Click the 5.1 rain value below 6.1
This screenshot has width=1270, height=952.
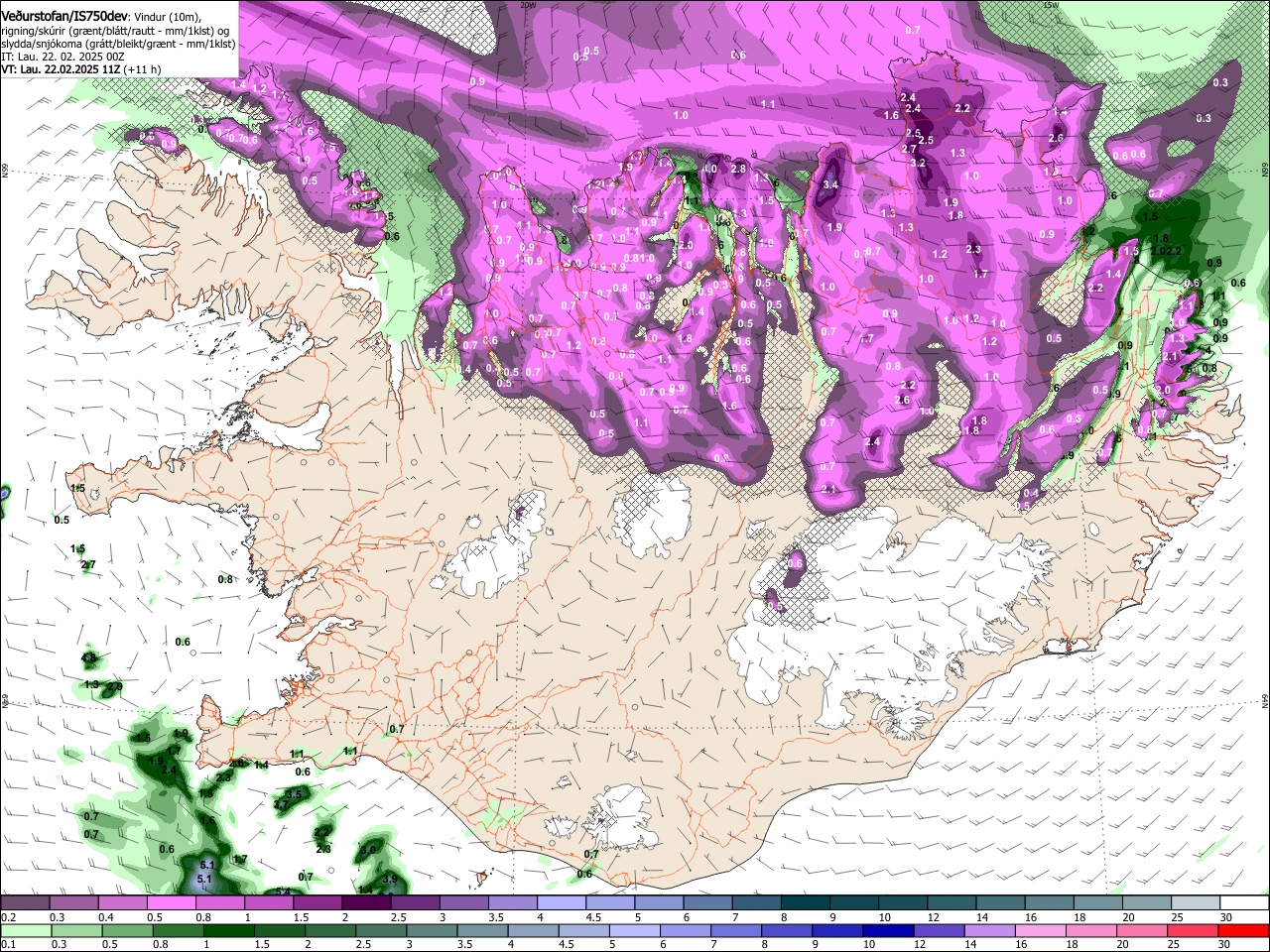pyautogui.click(x=205, y=879)
